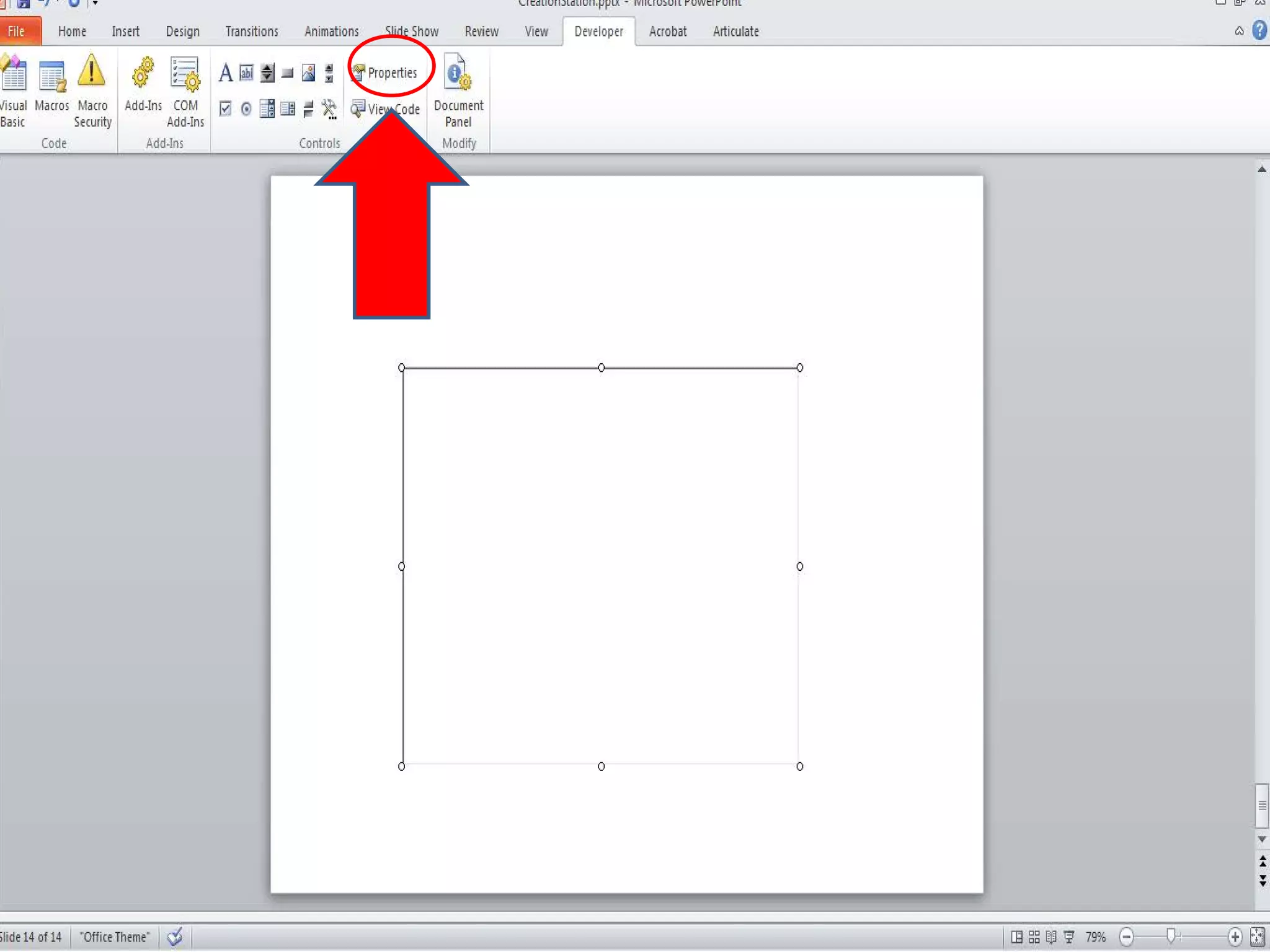Expand the Quick Access Toolbar dropdown
This screenshot has height=952, width=1270.
coord(95,4)
